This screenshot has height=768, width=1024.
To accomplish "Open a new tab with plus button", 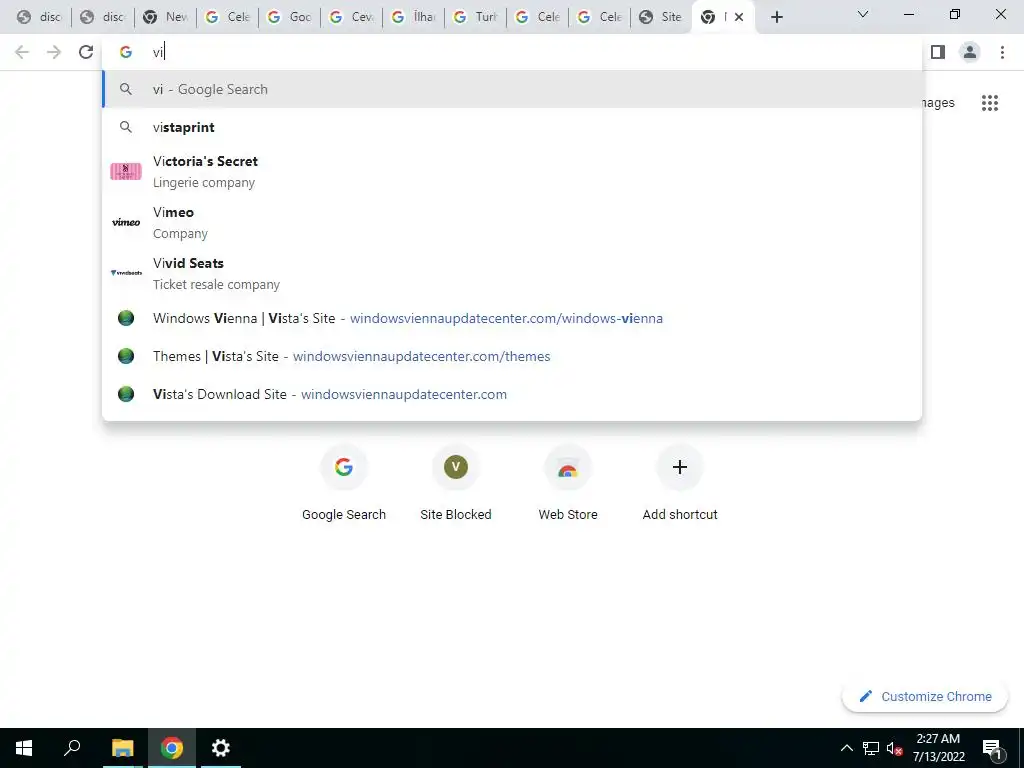I will 776,18.
